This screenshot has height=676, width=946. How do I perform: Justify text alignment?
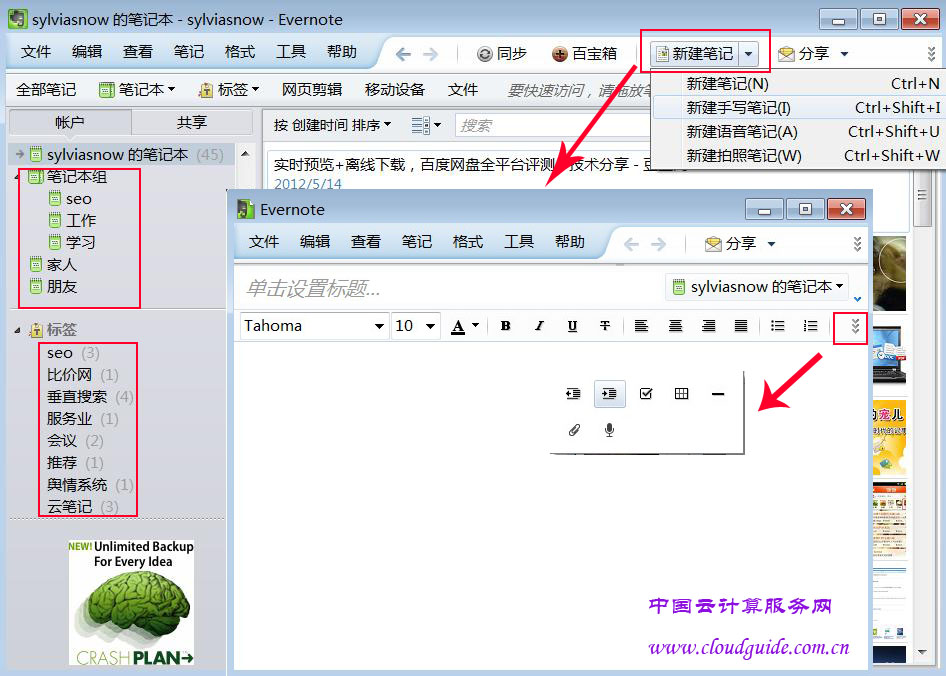pos(741,326)
